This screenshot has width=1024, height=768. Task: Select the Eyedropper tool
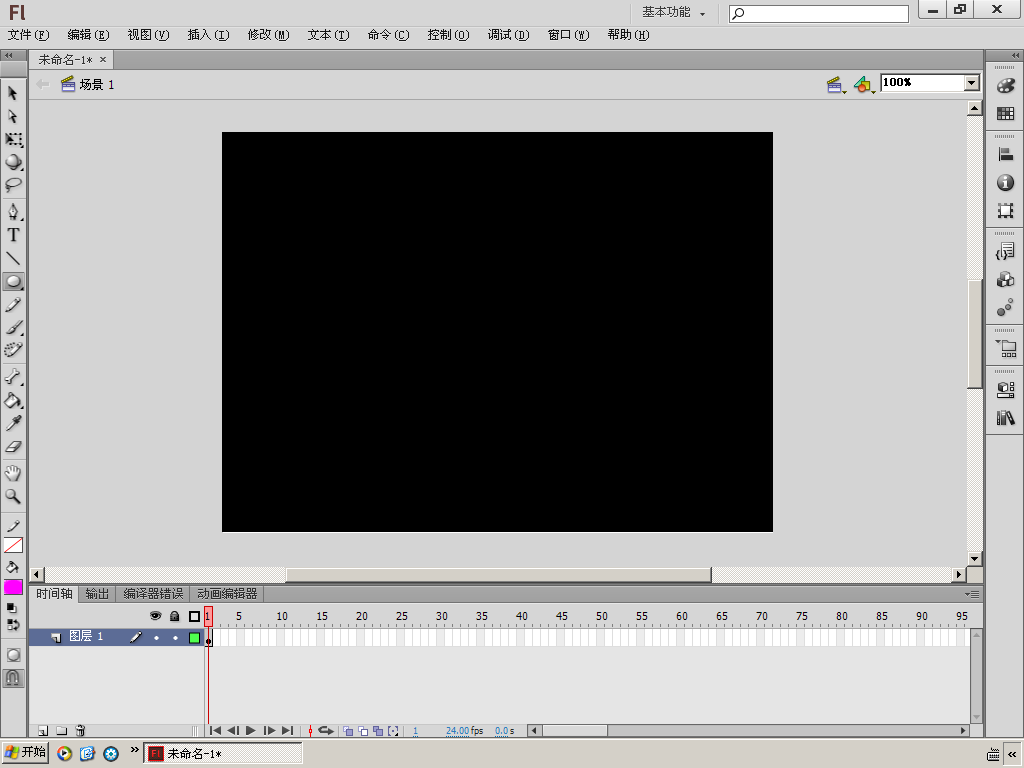13,423
